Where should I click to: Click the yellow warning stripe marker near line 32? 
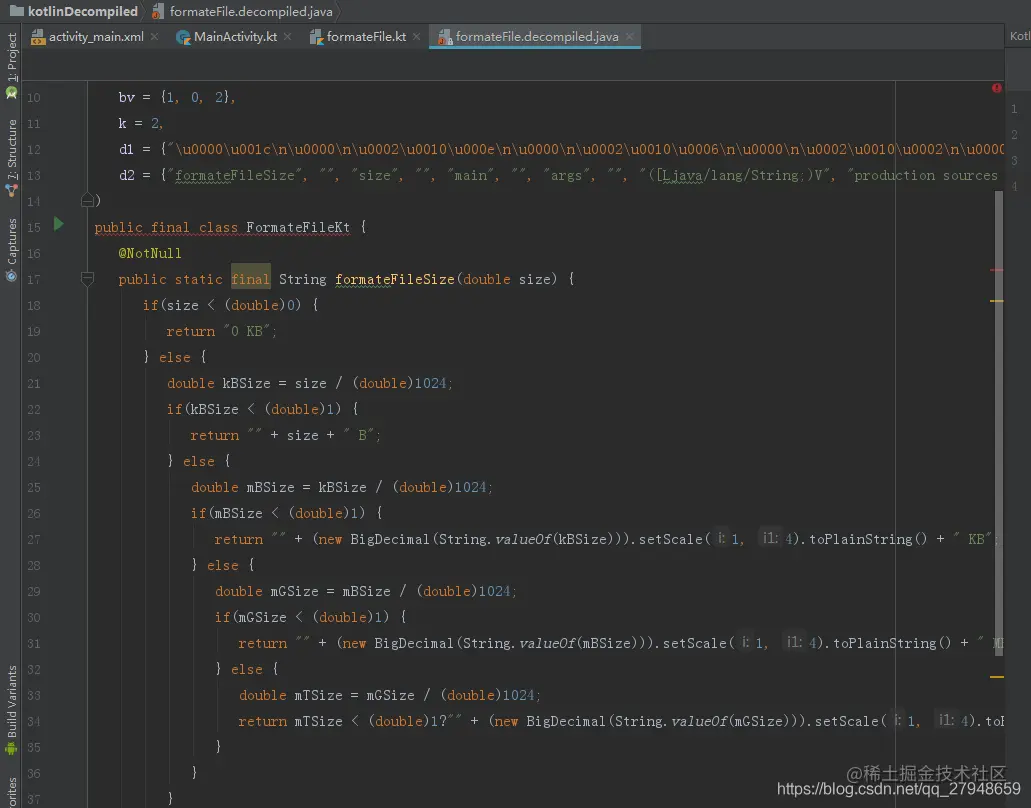point(997,677)
